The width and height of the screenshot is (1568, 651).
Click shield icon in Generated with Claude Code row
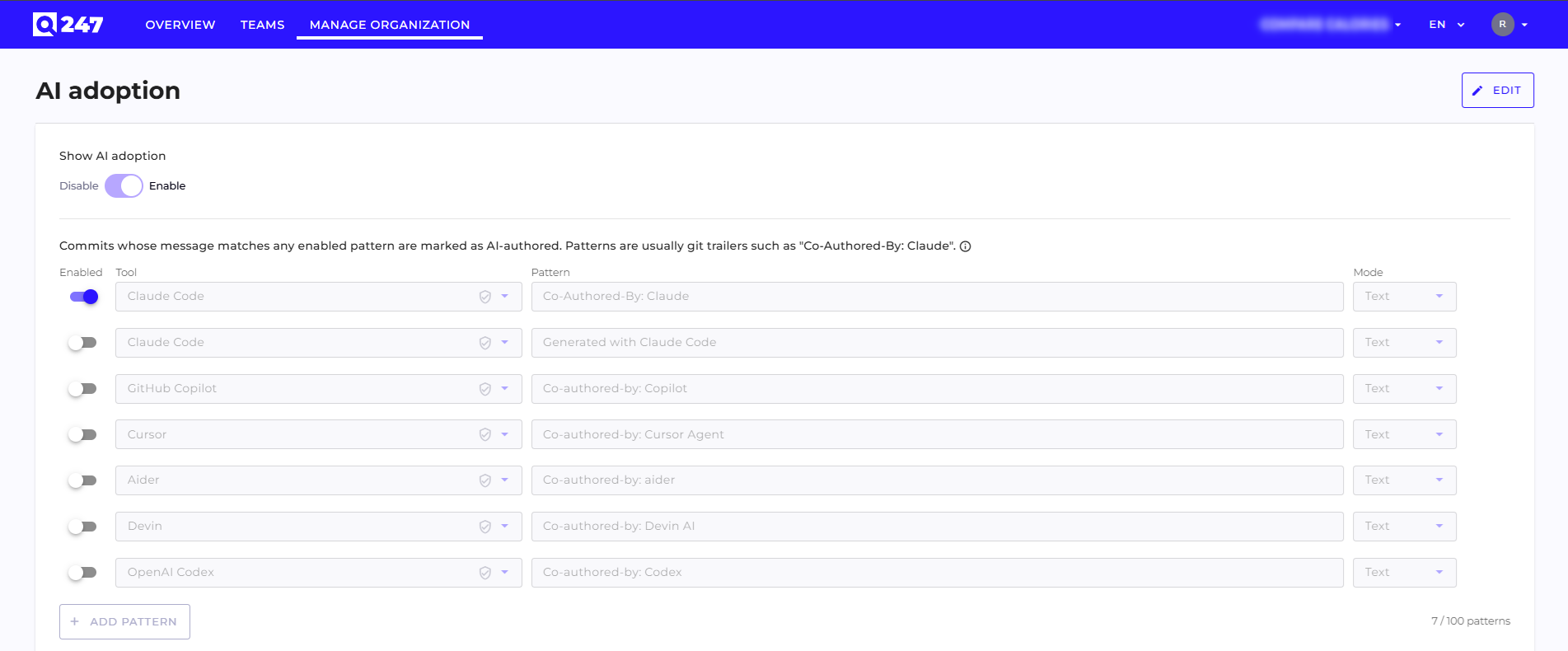(x=485, y=343)
